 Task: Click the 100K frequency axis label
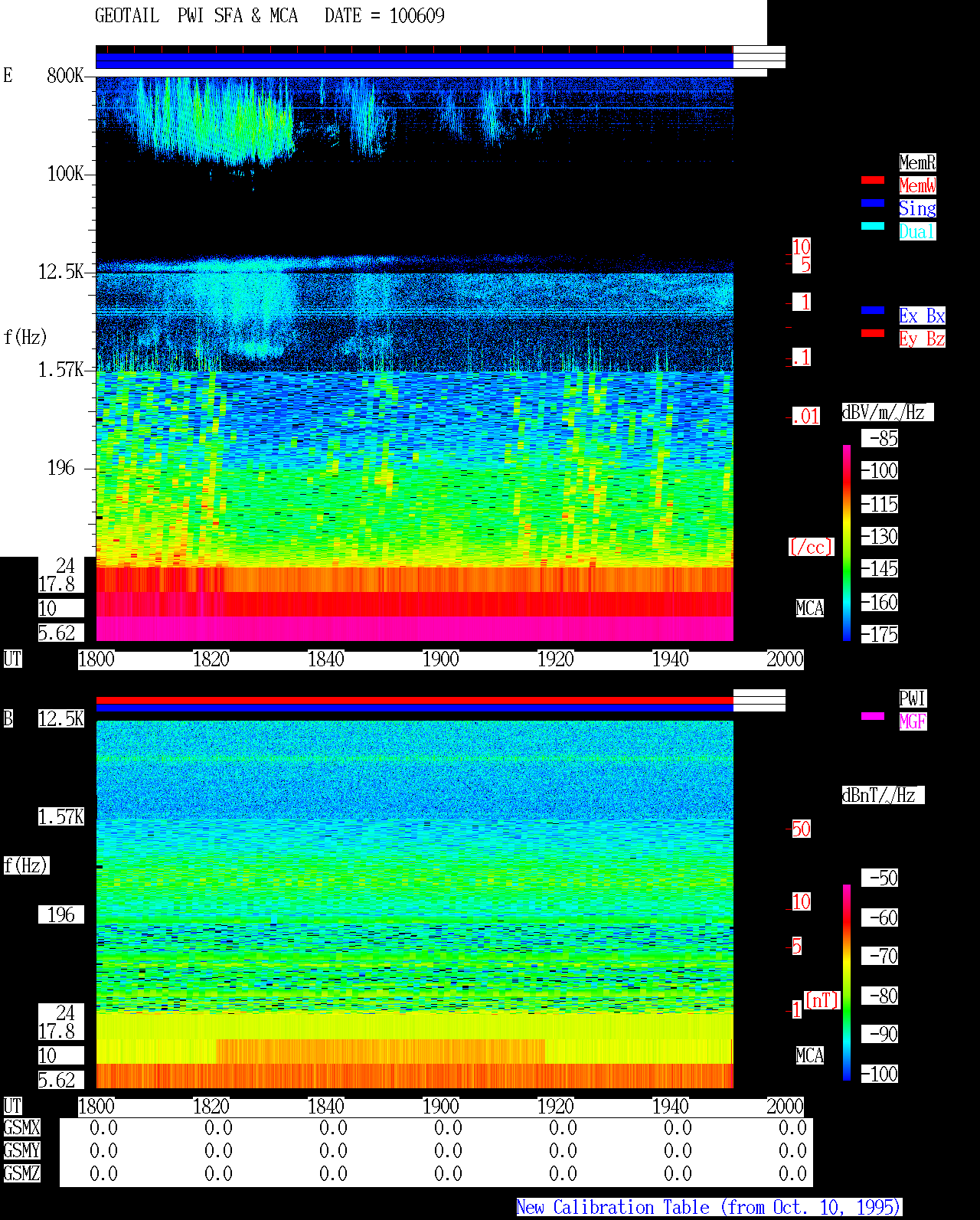65,174
